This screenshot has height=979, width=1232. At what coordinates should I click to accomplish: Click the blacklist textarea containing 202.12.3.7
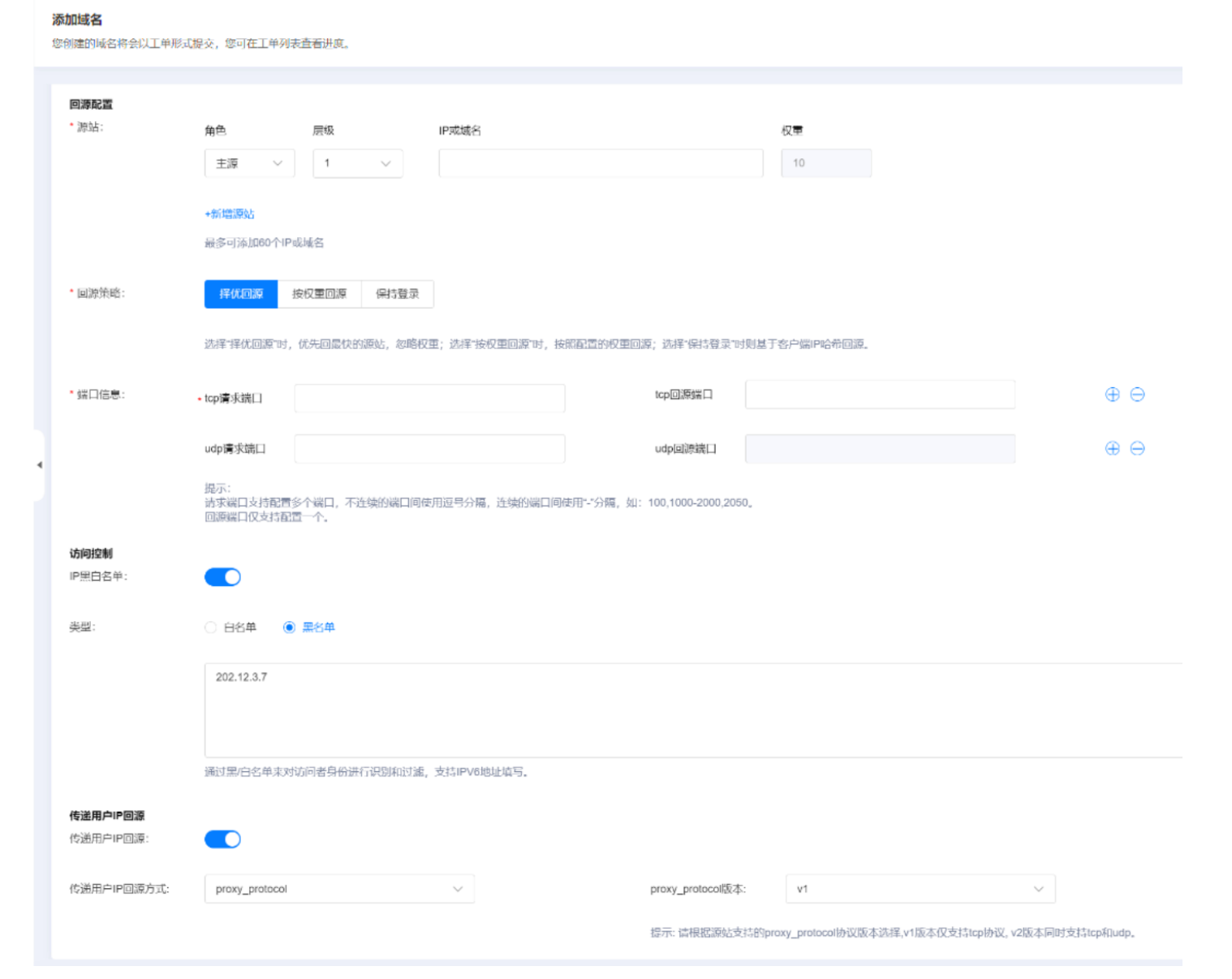[693, 710]
